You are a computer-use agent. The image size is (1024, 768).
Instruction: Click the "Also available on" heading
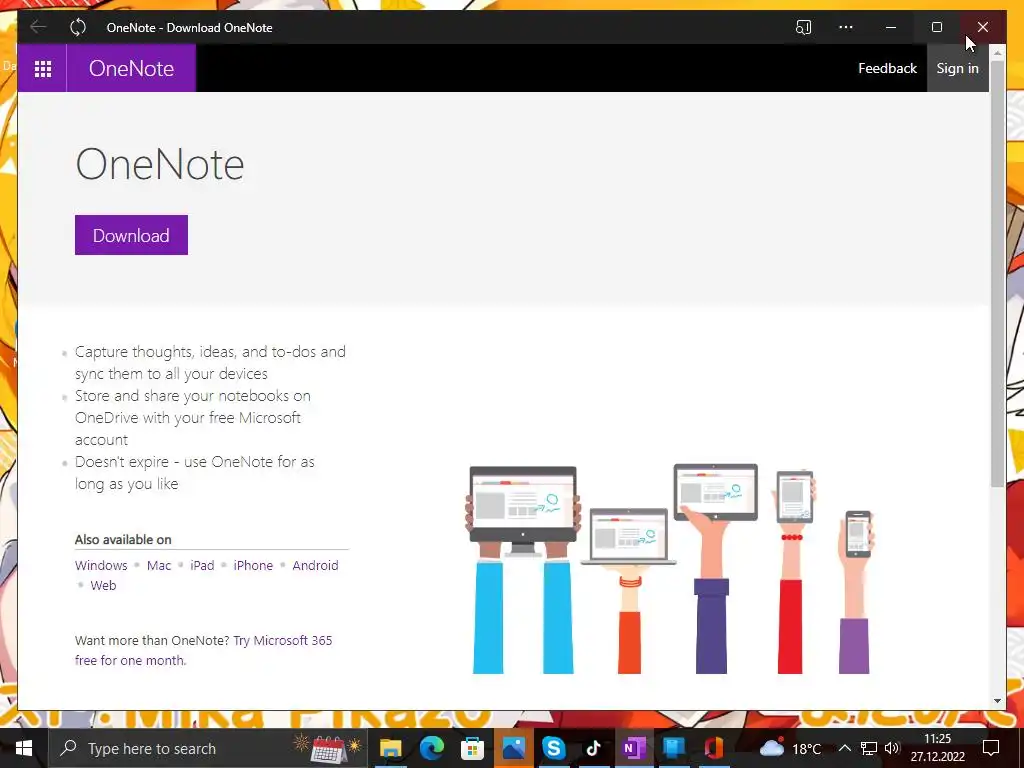[x=123, y=539]
